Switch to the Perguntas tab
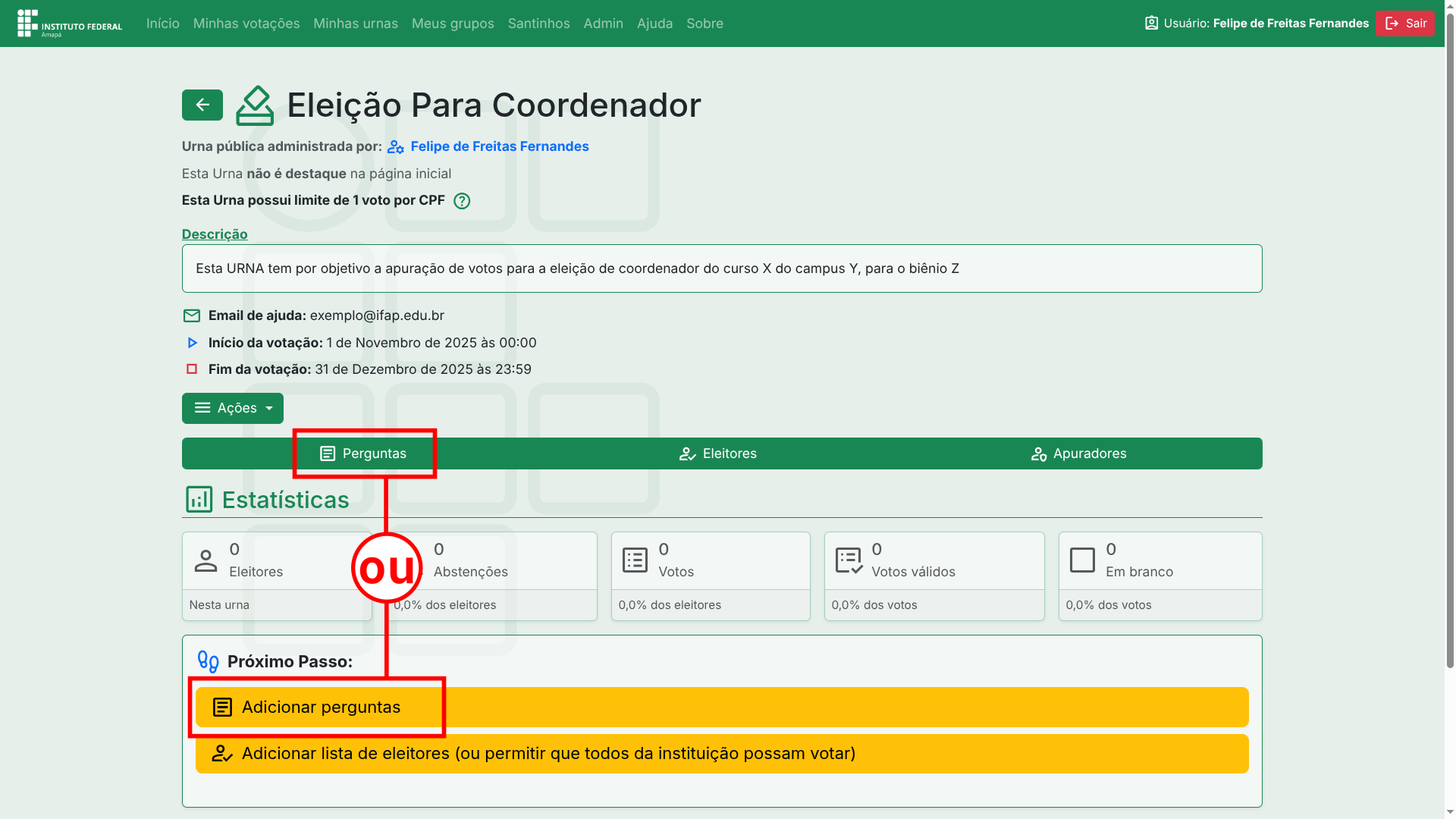Screen dimensions: 1456x819 coord(363,453)
